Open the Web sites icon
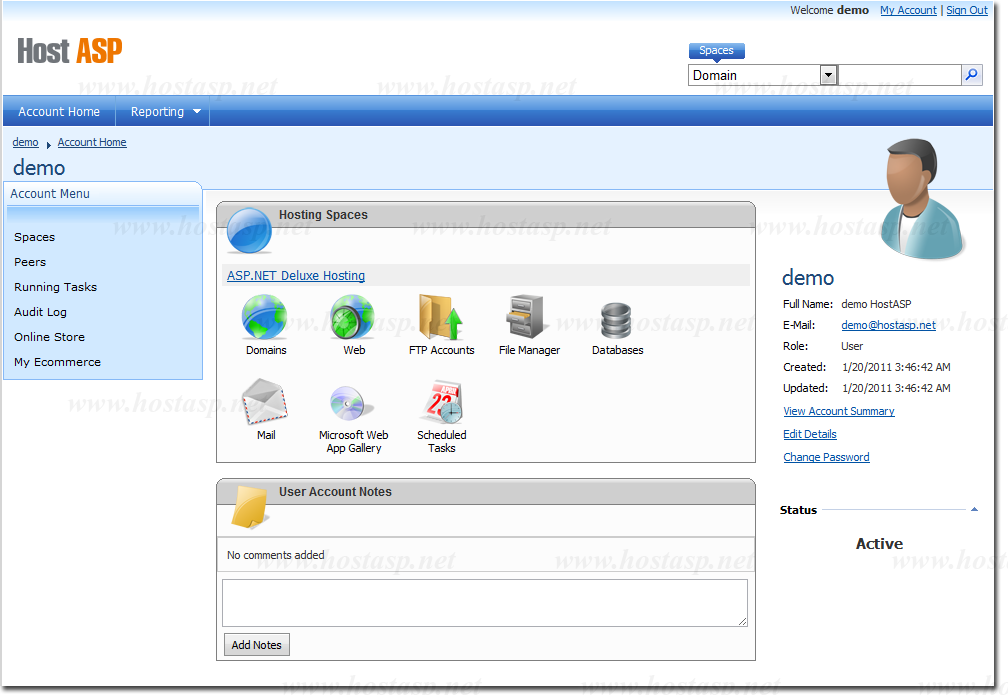This screenshot has width=1008, height=695. point(353,319)
